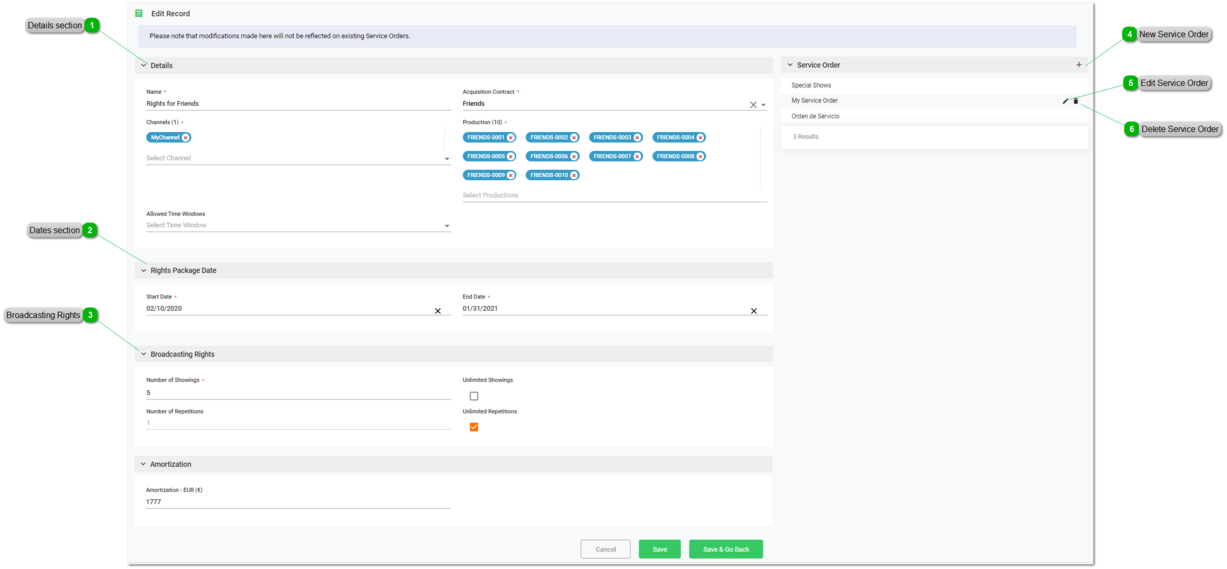Open the Acquisition Contract dropdown arrow
Screen dimensions: 1227x569
764,104
